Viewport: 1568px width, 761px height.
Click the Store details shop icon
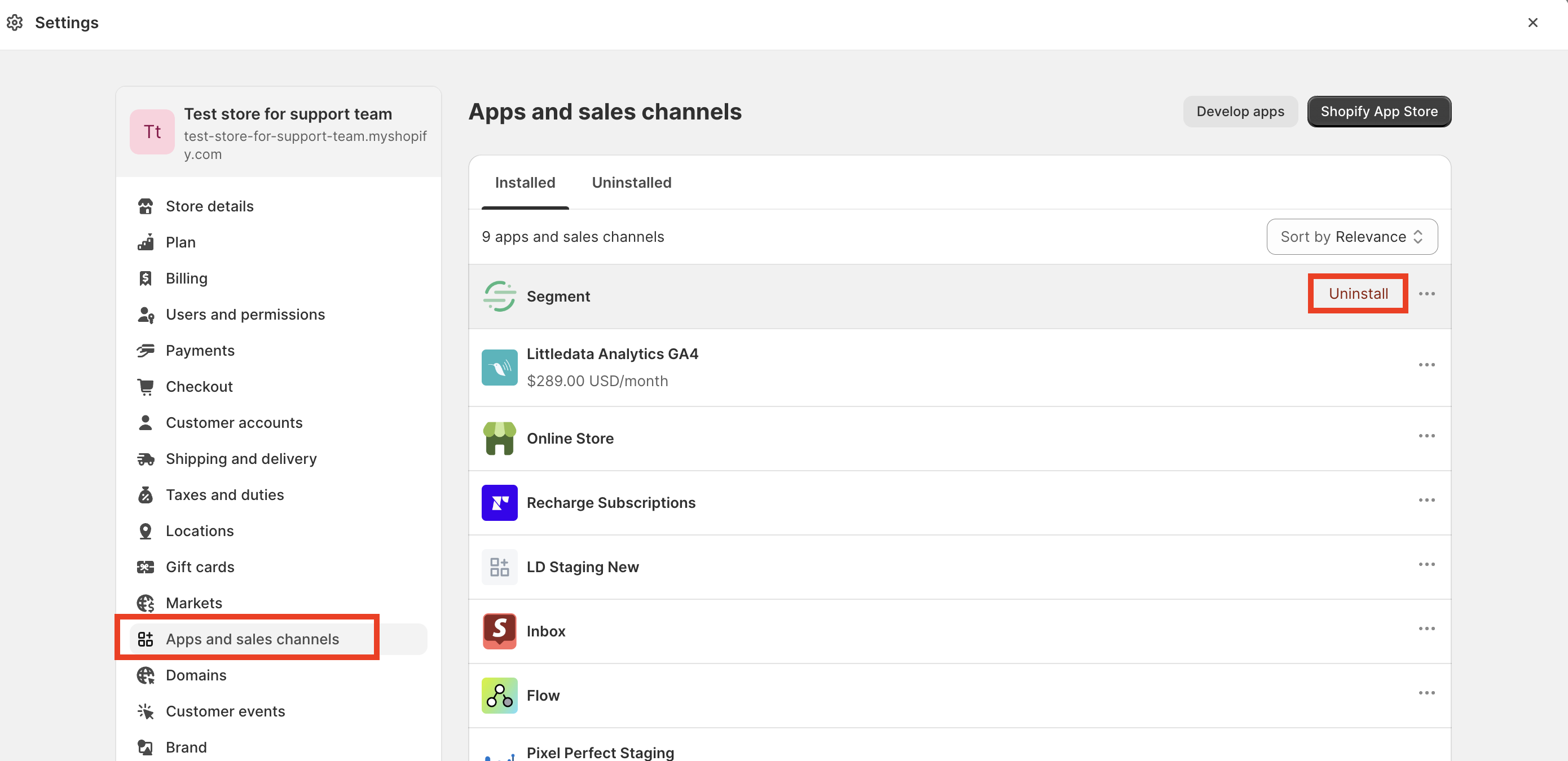click(x=146, y=206)
